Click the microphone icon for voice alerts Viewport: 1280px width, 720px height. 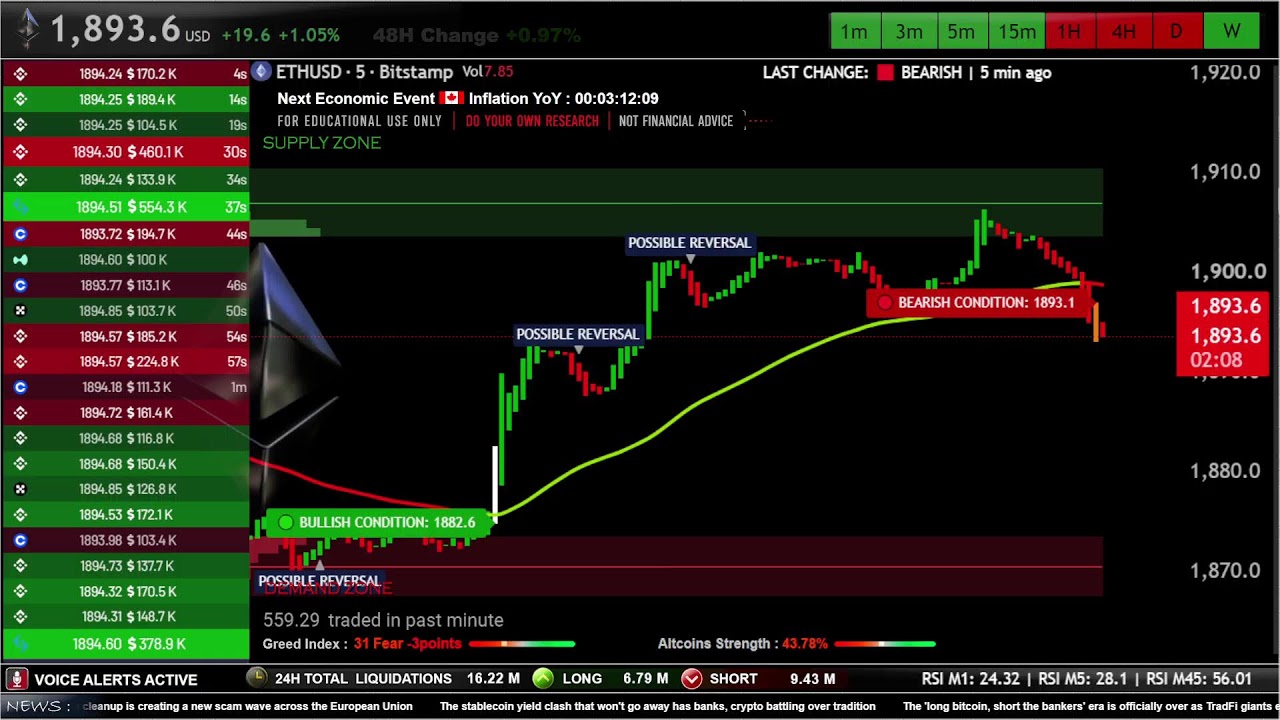pyautogui.click(x=16, y=679)
